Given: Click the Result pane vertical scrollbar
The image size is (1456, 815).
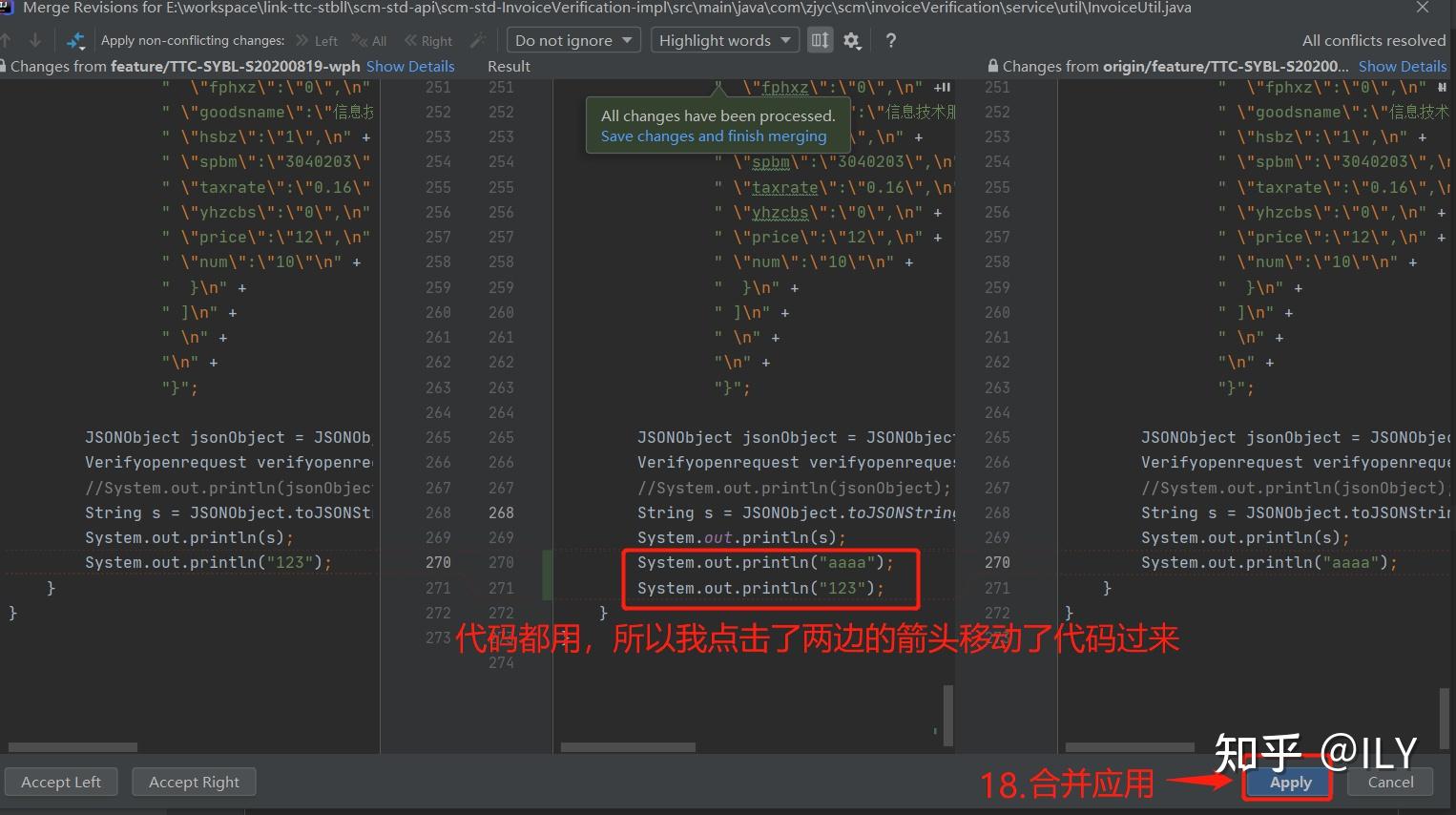Looking at the screenshot, I should tap(947, 714).
